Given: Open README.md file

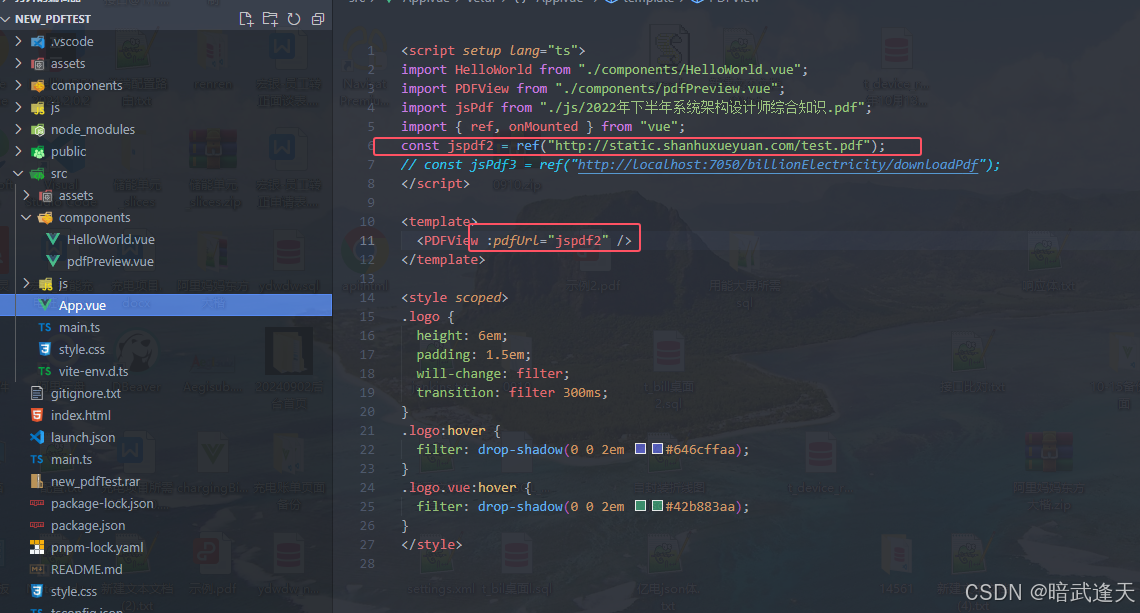Looking at the screenshot, I should point(87,569).
